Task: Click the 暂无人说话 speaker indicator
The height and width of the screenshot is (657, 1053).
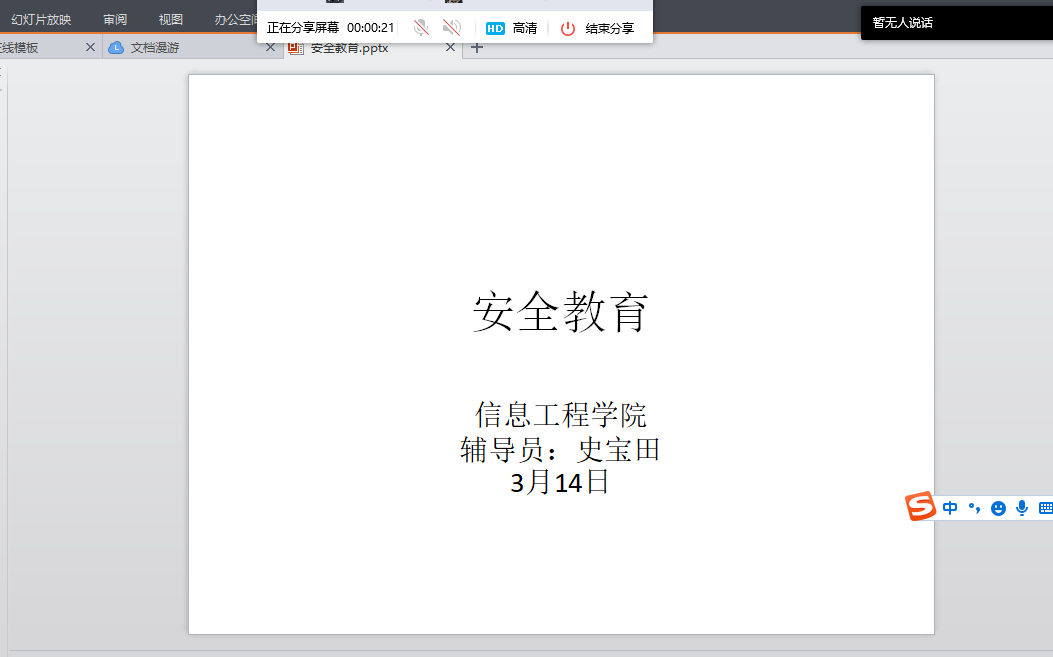Action: pos(902,23)
